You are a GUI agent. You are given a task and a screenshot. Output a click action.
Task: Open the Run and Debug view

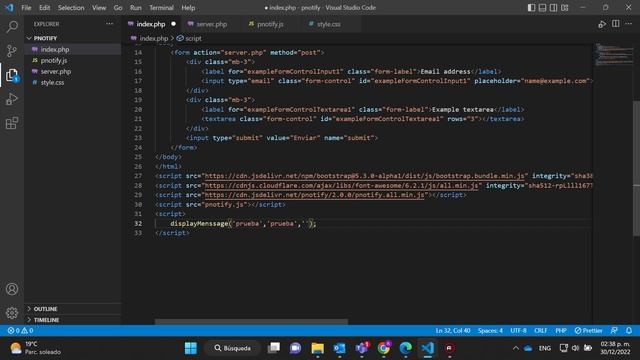12,99
